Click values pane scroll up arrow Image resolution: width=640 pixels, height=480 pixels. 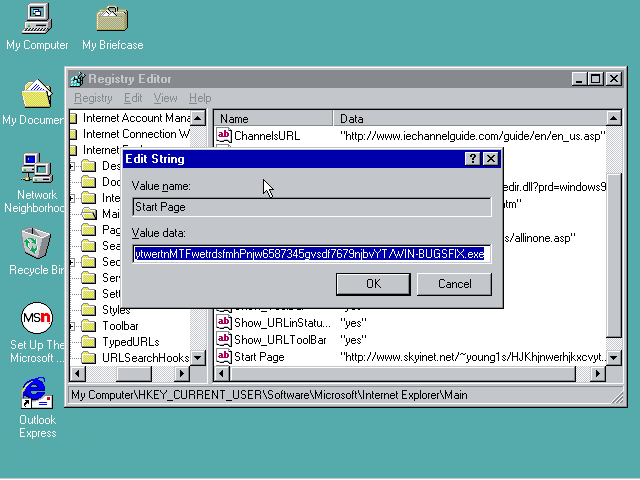click(x=613, y=118)
